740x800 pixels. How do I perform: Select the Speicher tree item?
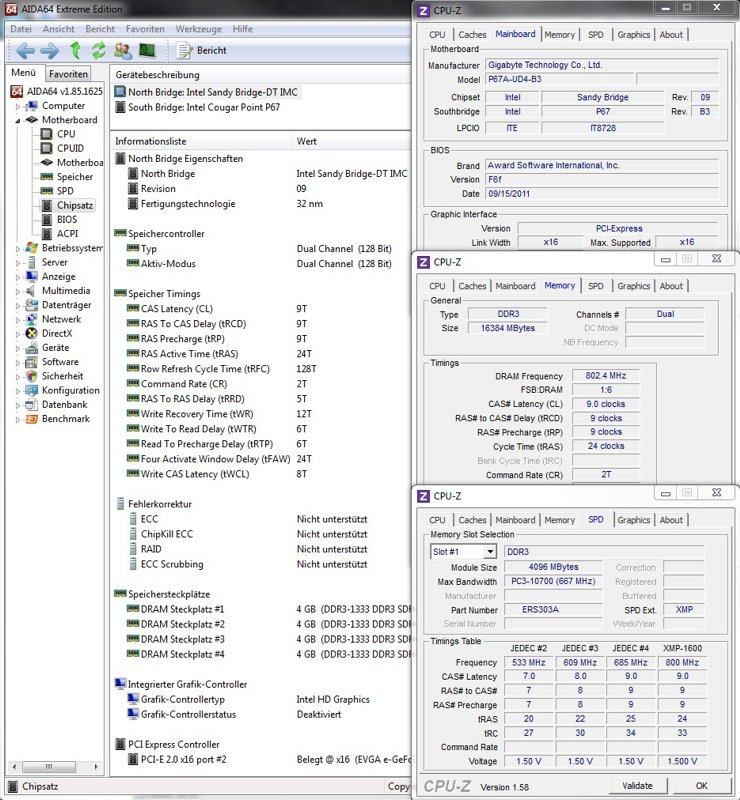75,177
